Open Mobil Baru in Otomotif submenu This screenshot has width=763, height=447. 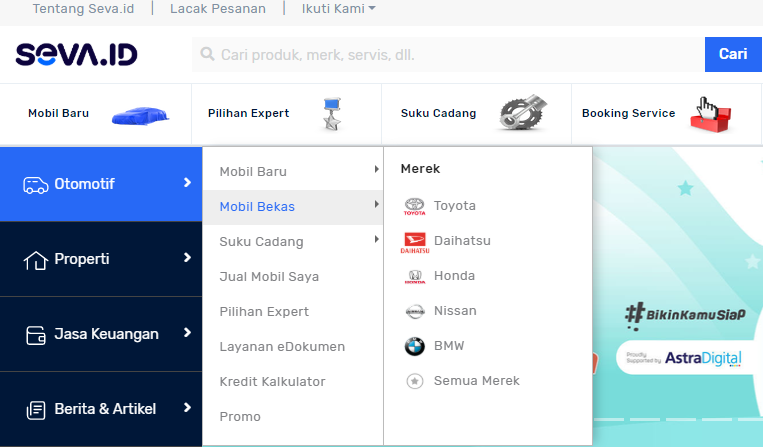click(253, 172)
